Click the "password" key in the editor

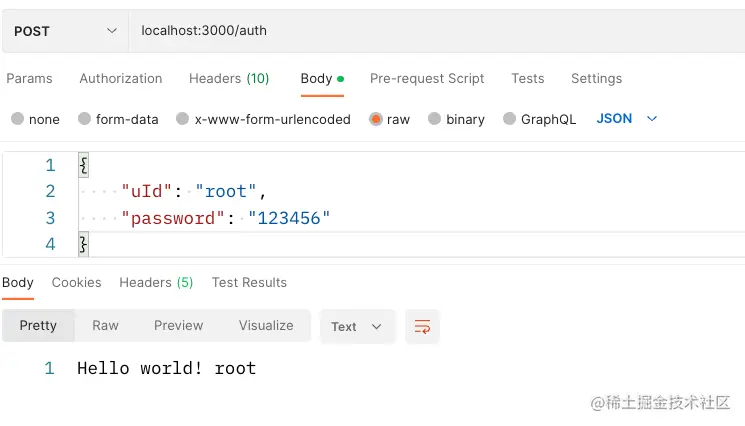pyautogui.click(x=172, y=218)
